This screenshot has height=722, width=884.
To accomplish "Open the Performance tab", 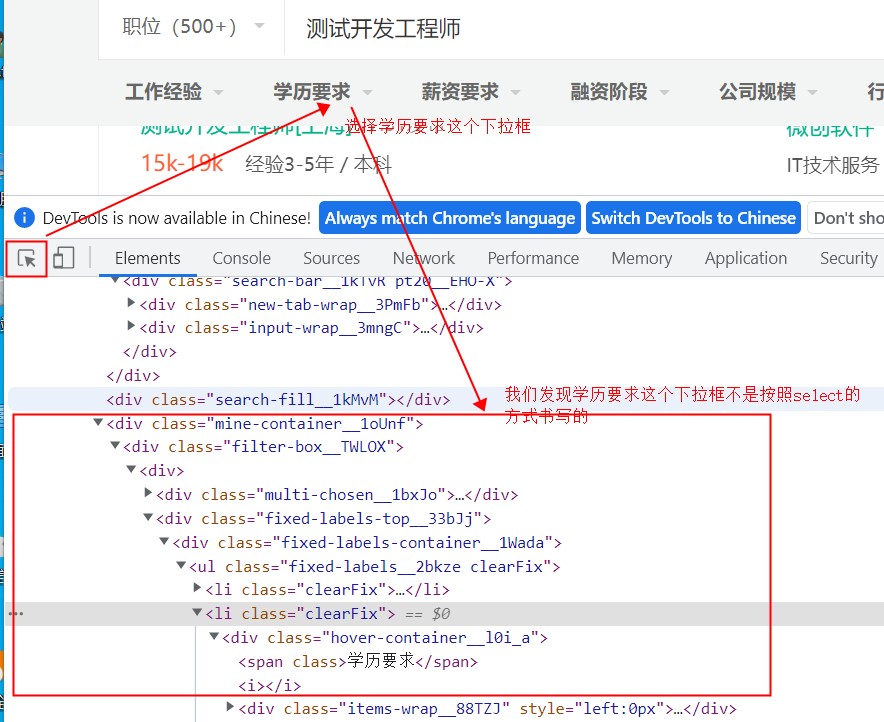I will pos(533,258).
